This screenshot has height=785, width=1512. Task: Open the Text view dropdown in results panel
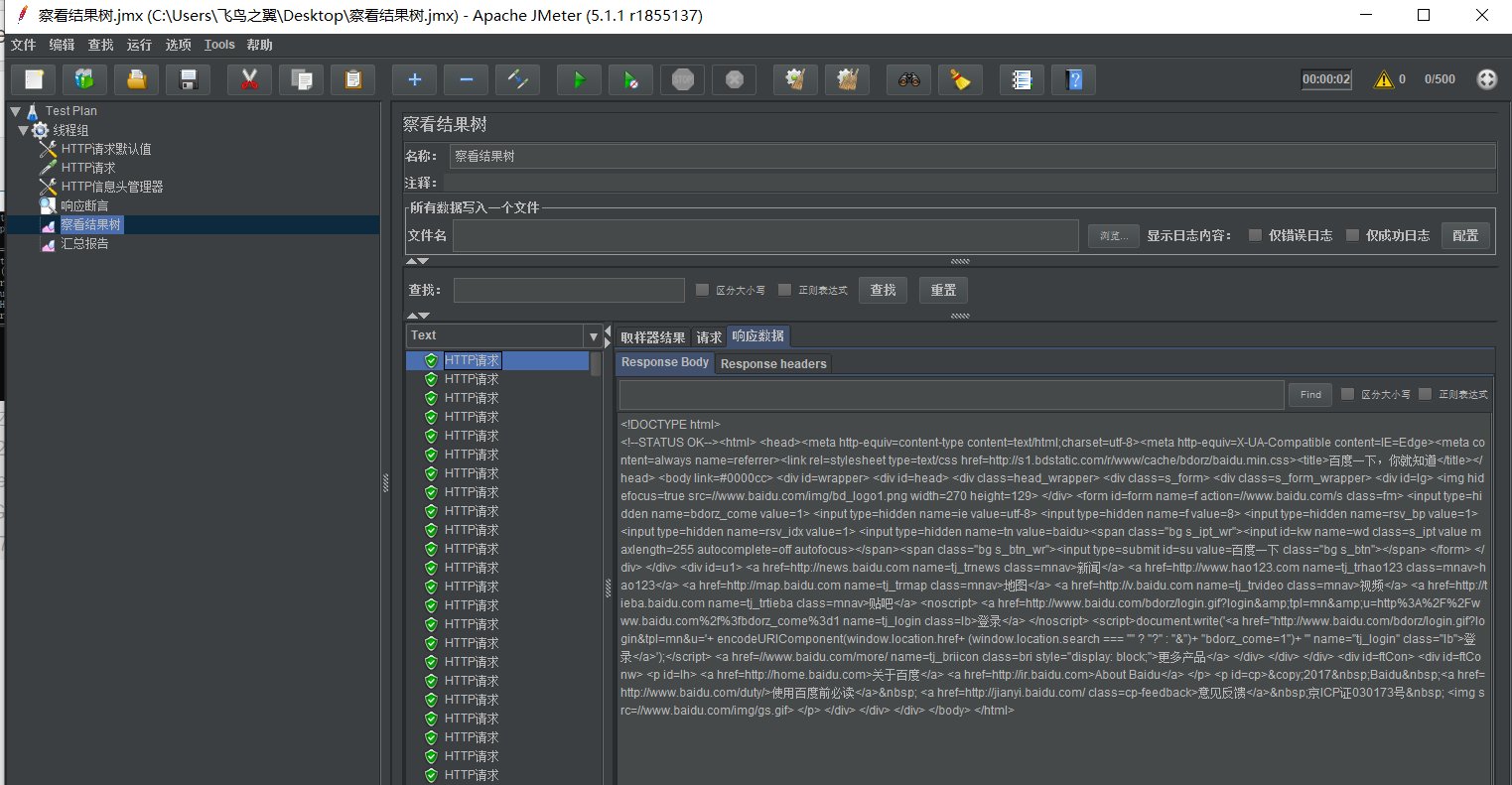(593, 335)
